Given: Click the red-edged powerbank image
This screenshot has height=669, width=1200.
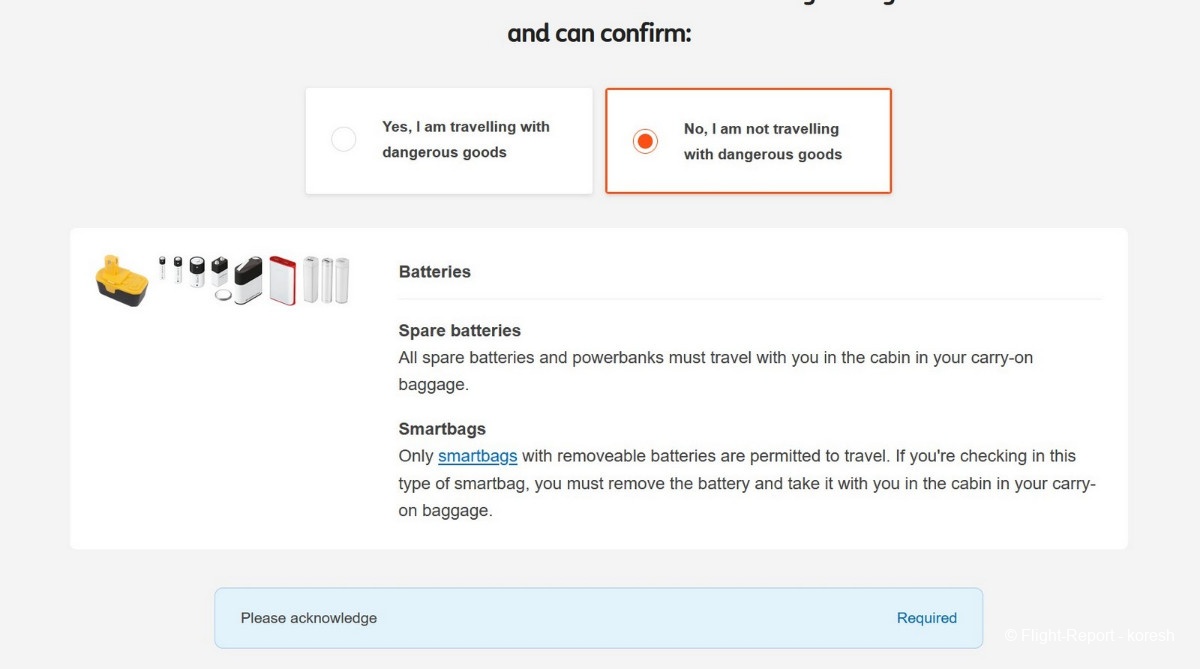Looking at the screenshot, I should pos(283,280).
